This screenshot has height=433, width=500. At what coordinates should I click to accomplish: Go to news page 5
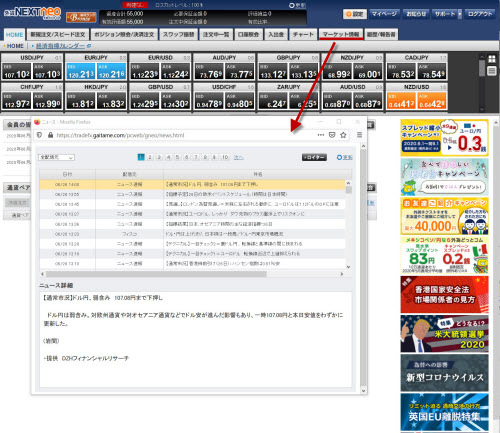pyautogui.click(x=177, y=157)
